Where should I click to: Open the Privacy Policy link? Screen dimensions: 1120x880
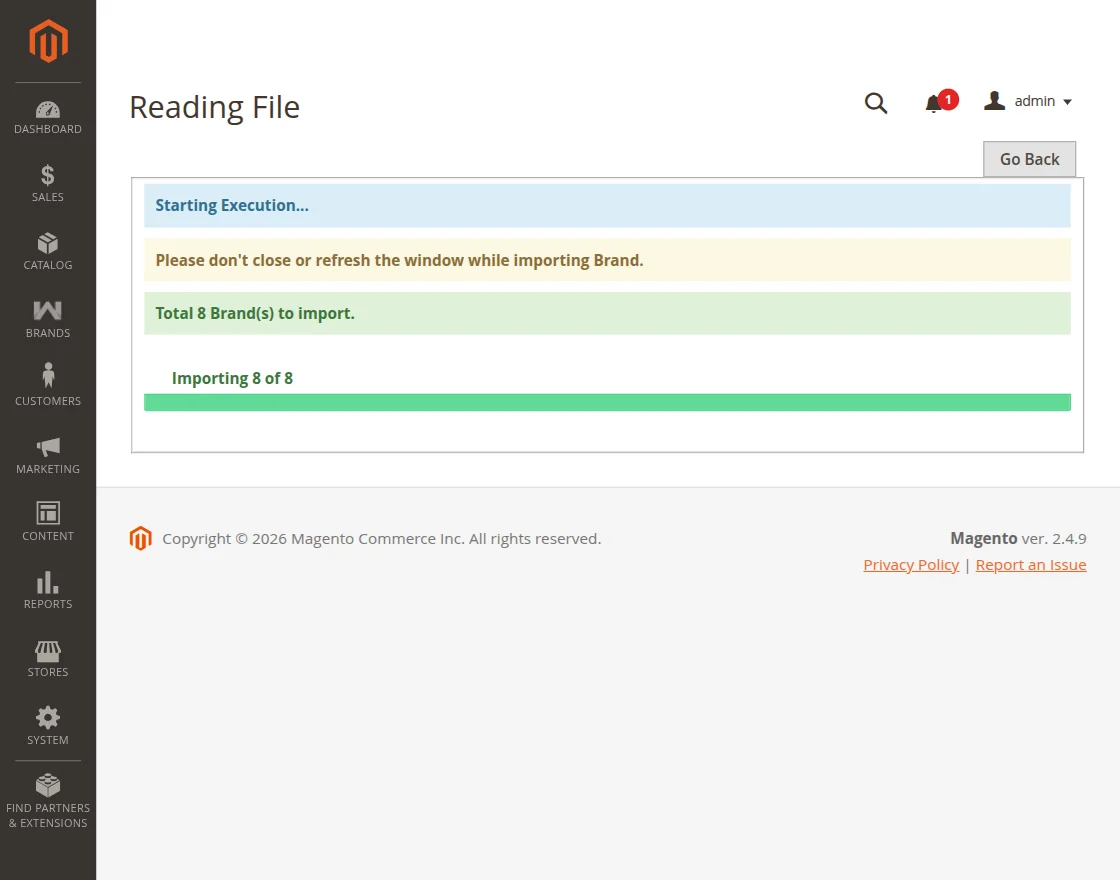pyautogui.click(x=911, y=565)
